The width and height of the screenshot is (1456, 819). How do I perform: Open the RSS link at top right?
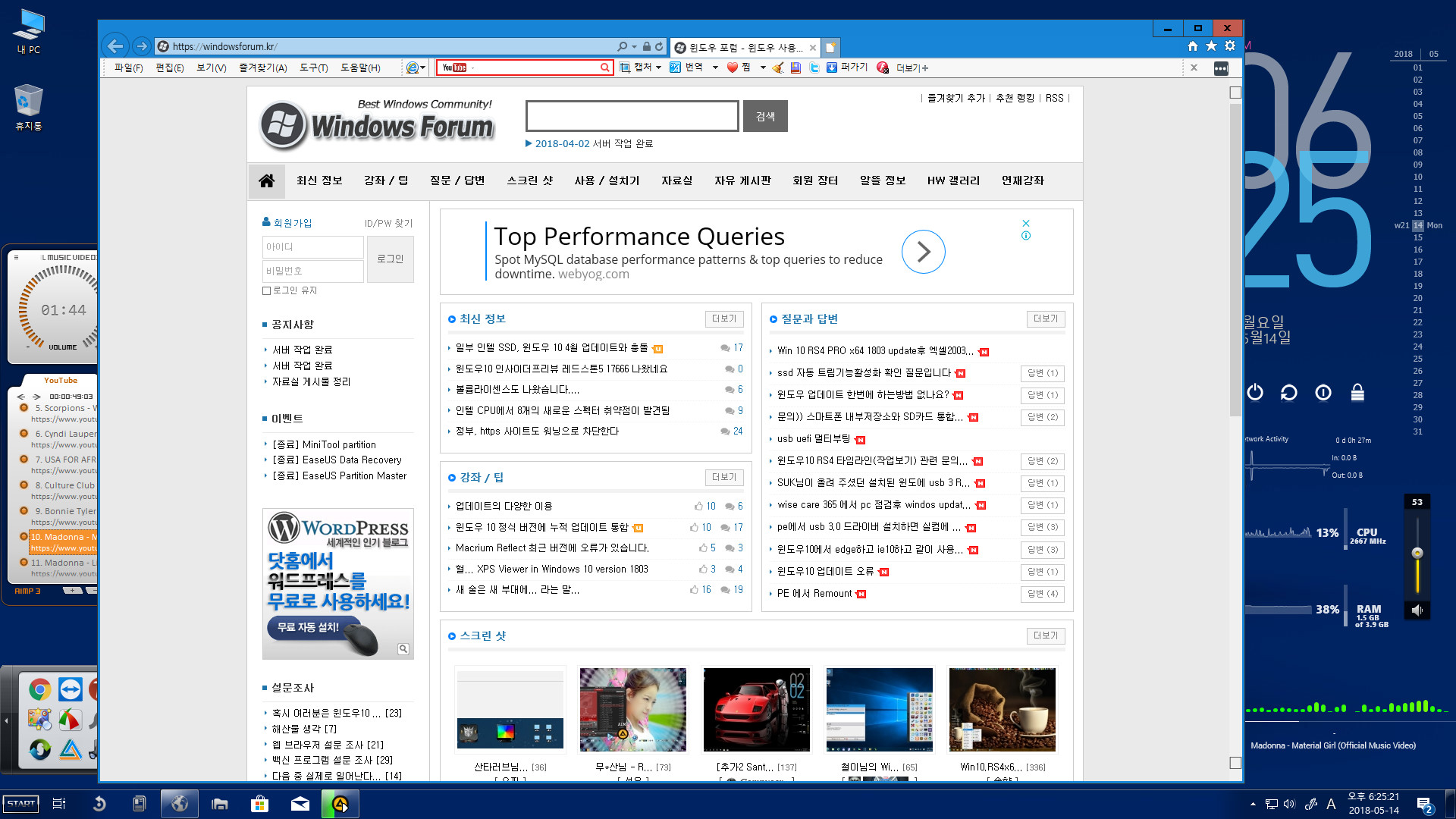click(1054, 98)
